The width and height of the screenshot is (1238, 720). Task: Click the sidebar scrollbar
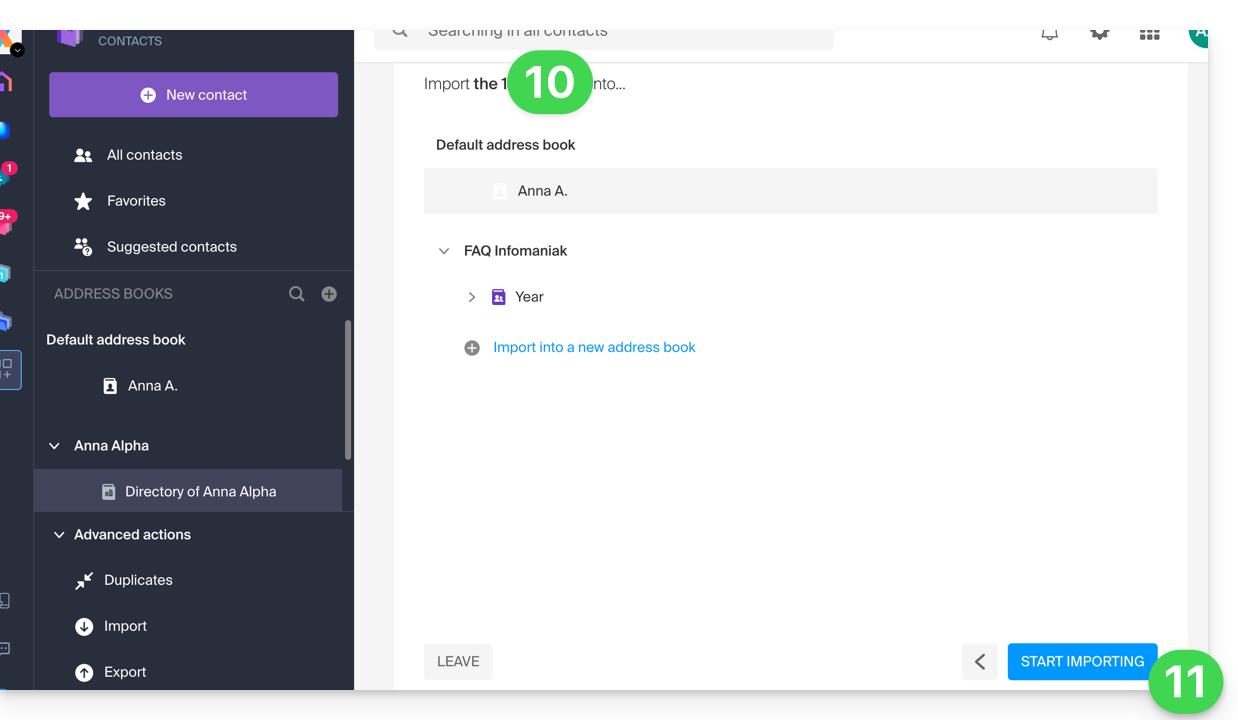(x=348, y=390)
